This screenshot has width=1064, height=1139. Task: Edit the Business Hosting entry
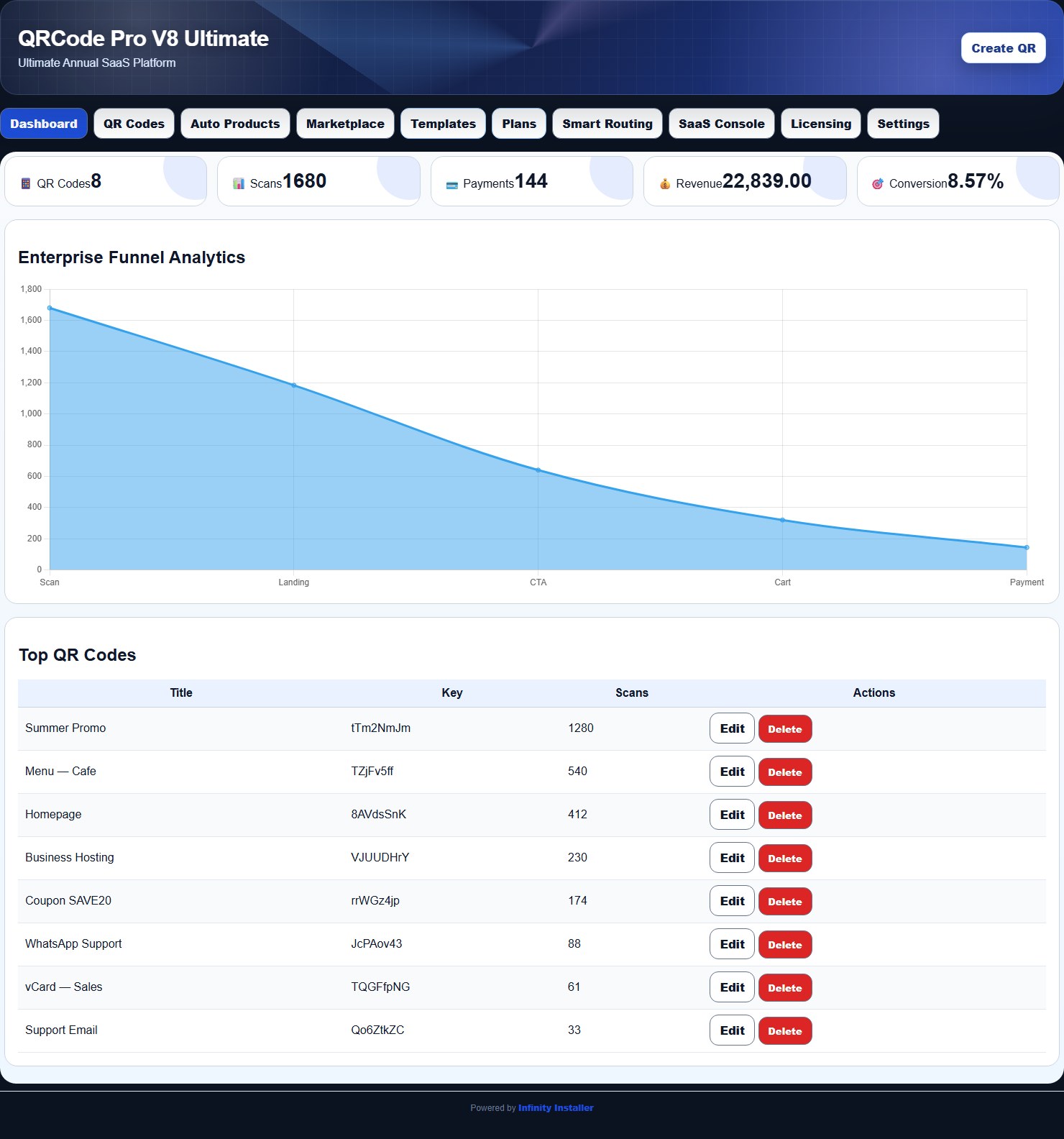tap(732, 858)
